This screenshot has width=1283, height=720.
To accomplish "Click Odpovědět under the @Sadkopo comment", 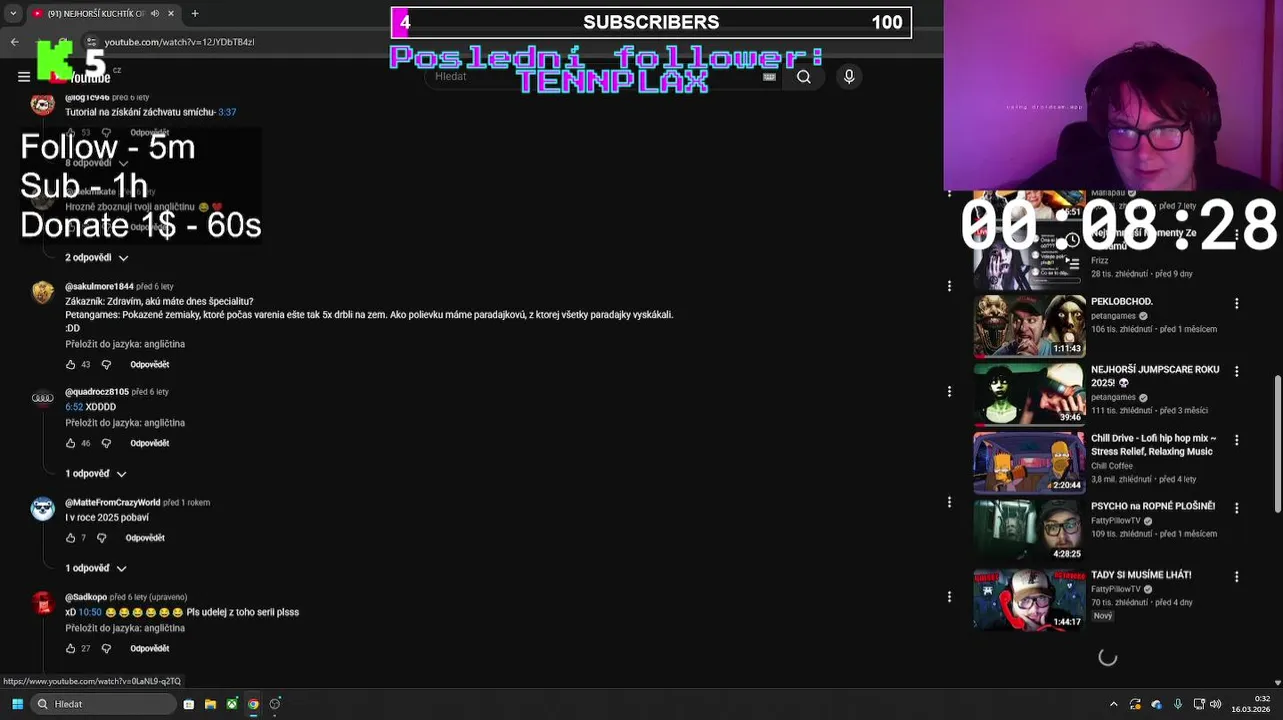I will (x=149, y=648).
